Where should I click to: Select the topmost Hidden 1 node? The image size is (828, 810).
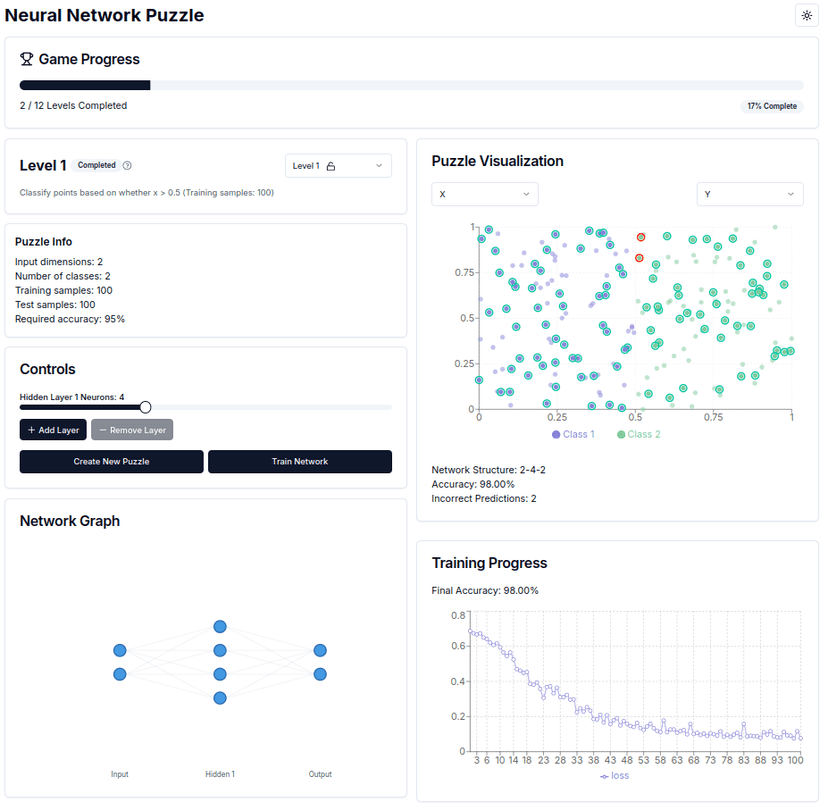coord(220,627)
